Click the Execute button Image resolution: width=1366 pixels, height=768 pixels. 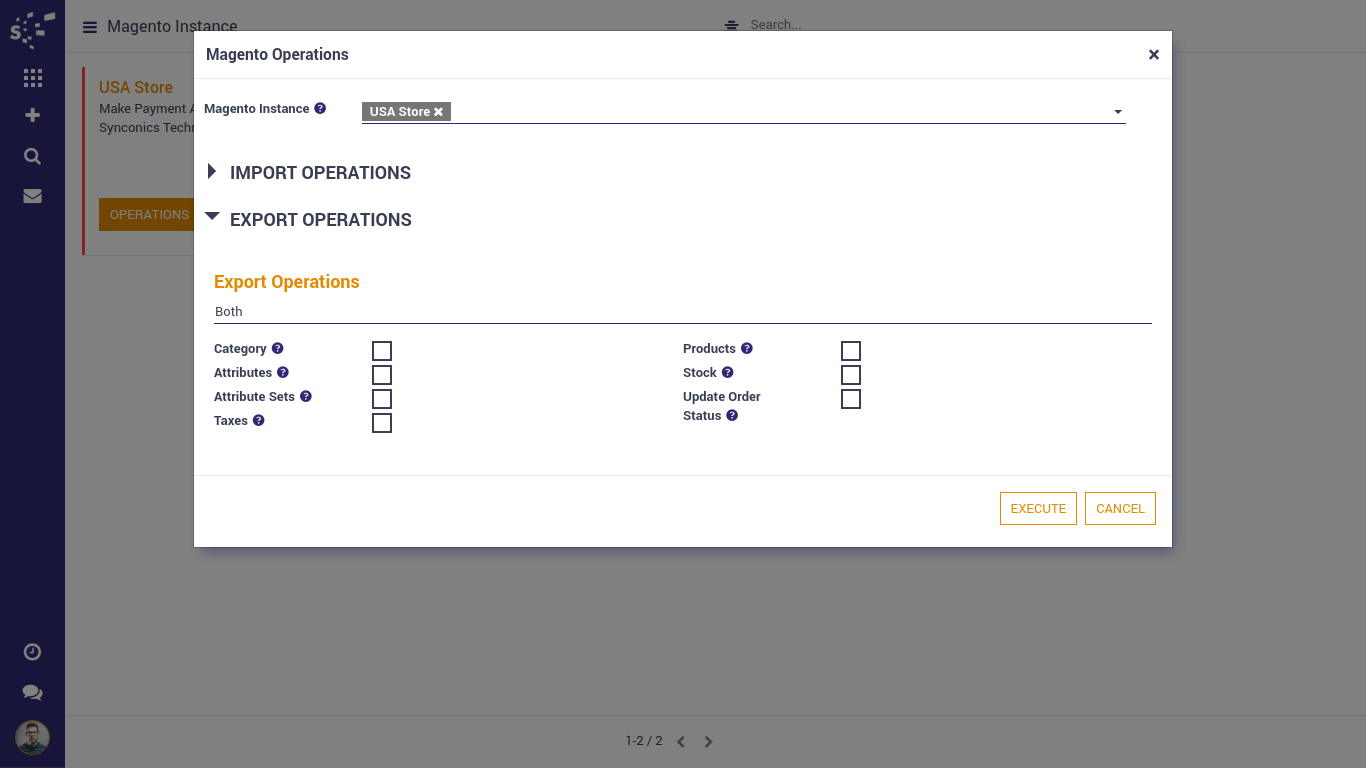coord(1038,508)
